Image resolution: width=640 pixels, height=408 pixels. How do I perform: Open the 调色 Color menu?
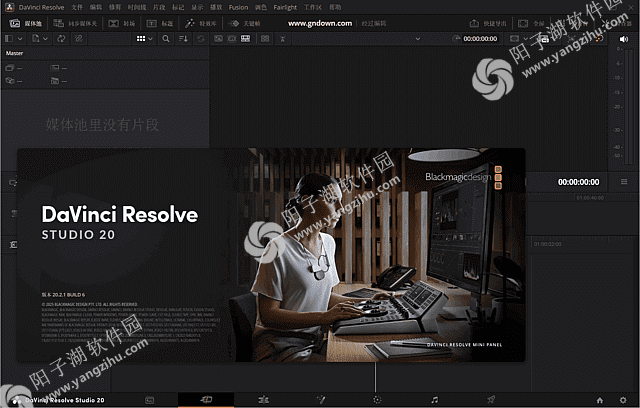[261, 7]
